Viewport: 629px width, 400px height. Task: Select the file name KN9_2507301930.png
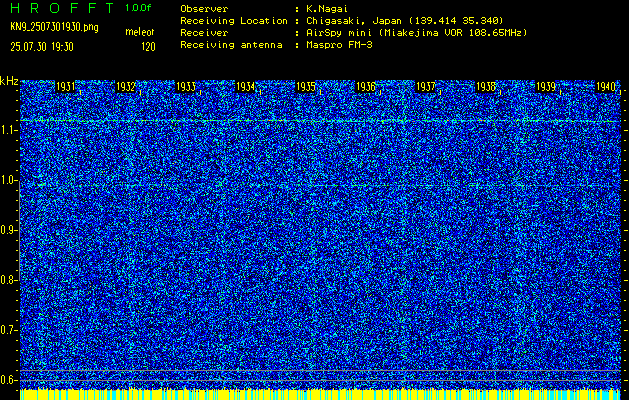[x=54, y=27]
